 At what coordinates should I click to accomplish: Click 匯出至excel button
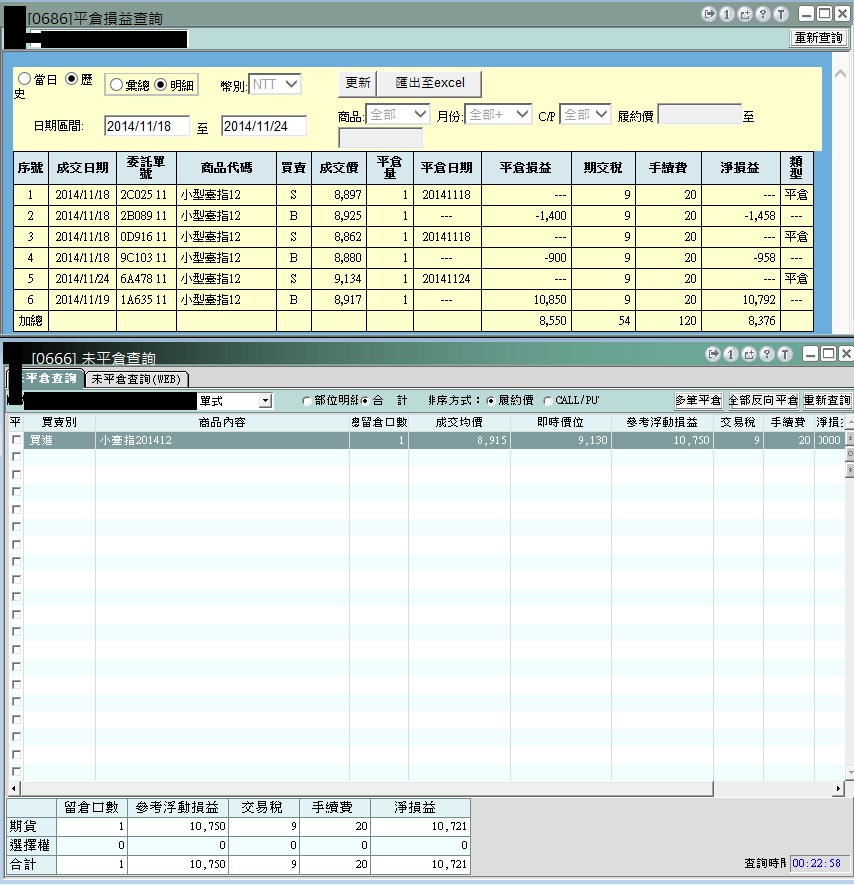[430, 83]
